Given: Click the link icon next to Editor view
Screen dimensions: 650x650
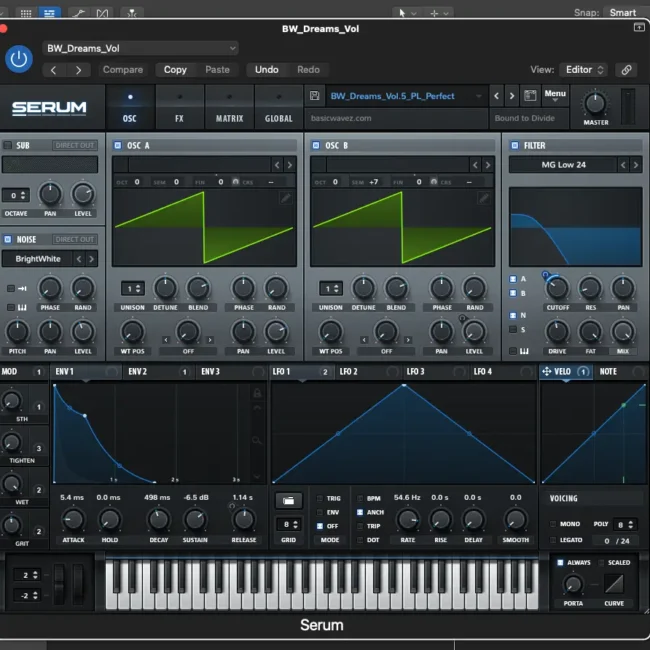Looking at the screenshot, I should pyautogui.click(x=626, y=70).
